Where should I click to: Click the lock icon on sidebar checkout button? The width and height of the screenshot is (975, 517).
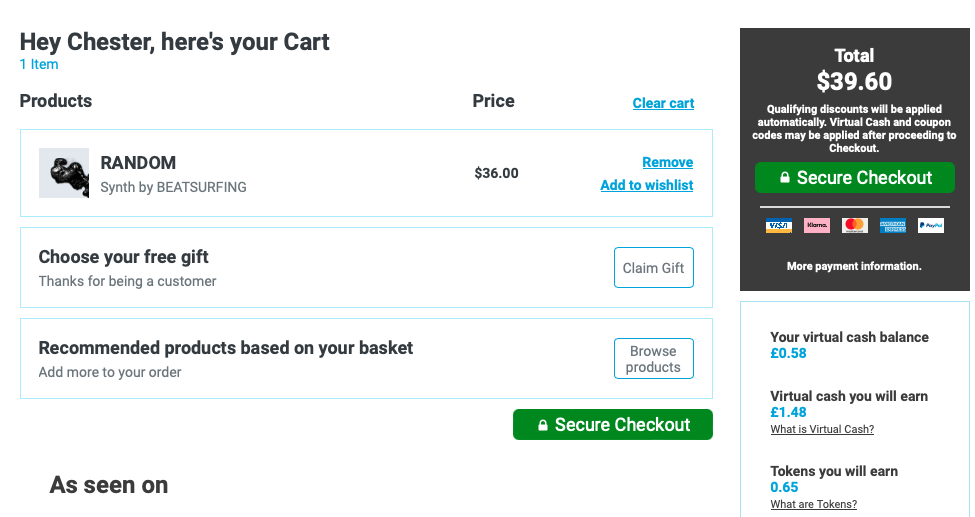(x=785, y=177)
